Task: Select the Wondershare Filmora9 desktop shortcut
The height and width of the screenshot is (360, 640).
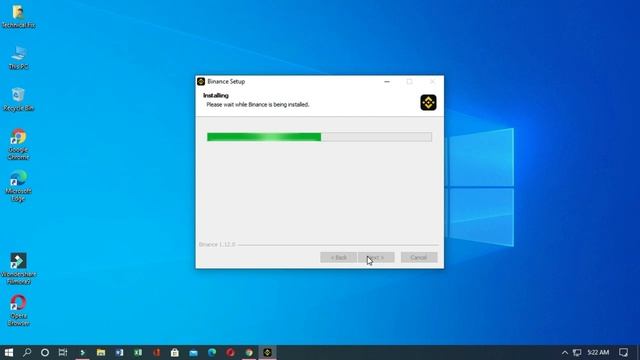Action: (x=18, y=269)
